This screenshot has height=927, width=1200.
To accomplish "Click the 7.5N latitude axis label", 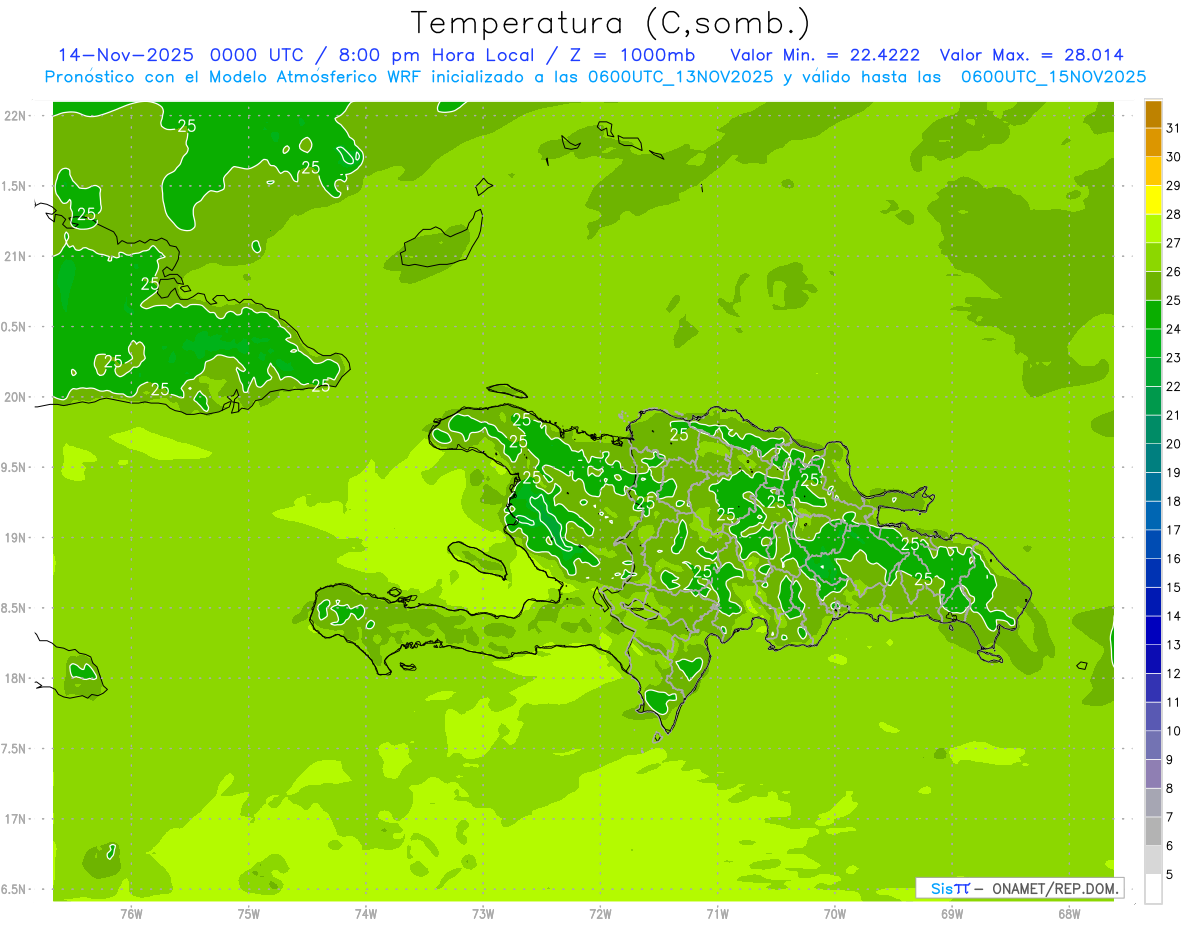I will point(14,748).
